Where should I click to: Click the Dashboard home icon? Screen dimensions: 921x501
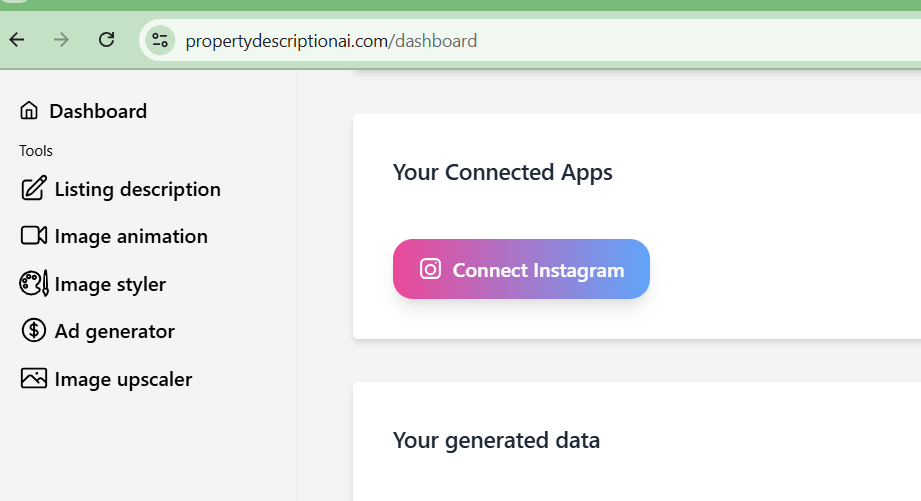click(x=29, y=111)
